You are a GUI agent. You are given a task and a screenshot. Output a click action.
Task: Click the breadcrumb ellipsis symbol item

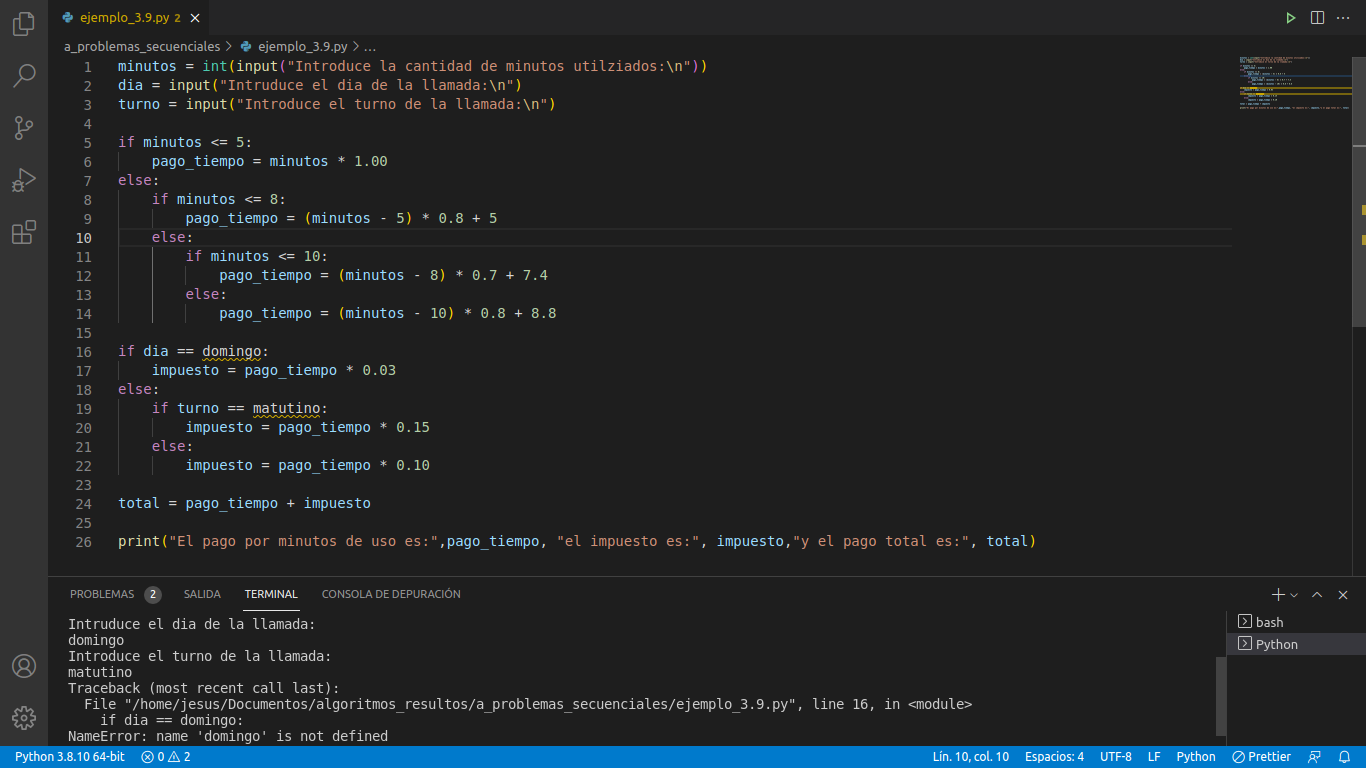tap(370, 46)
